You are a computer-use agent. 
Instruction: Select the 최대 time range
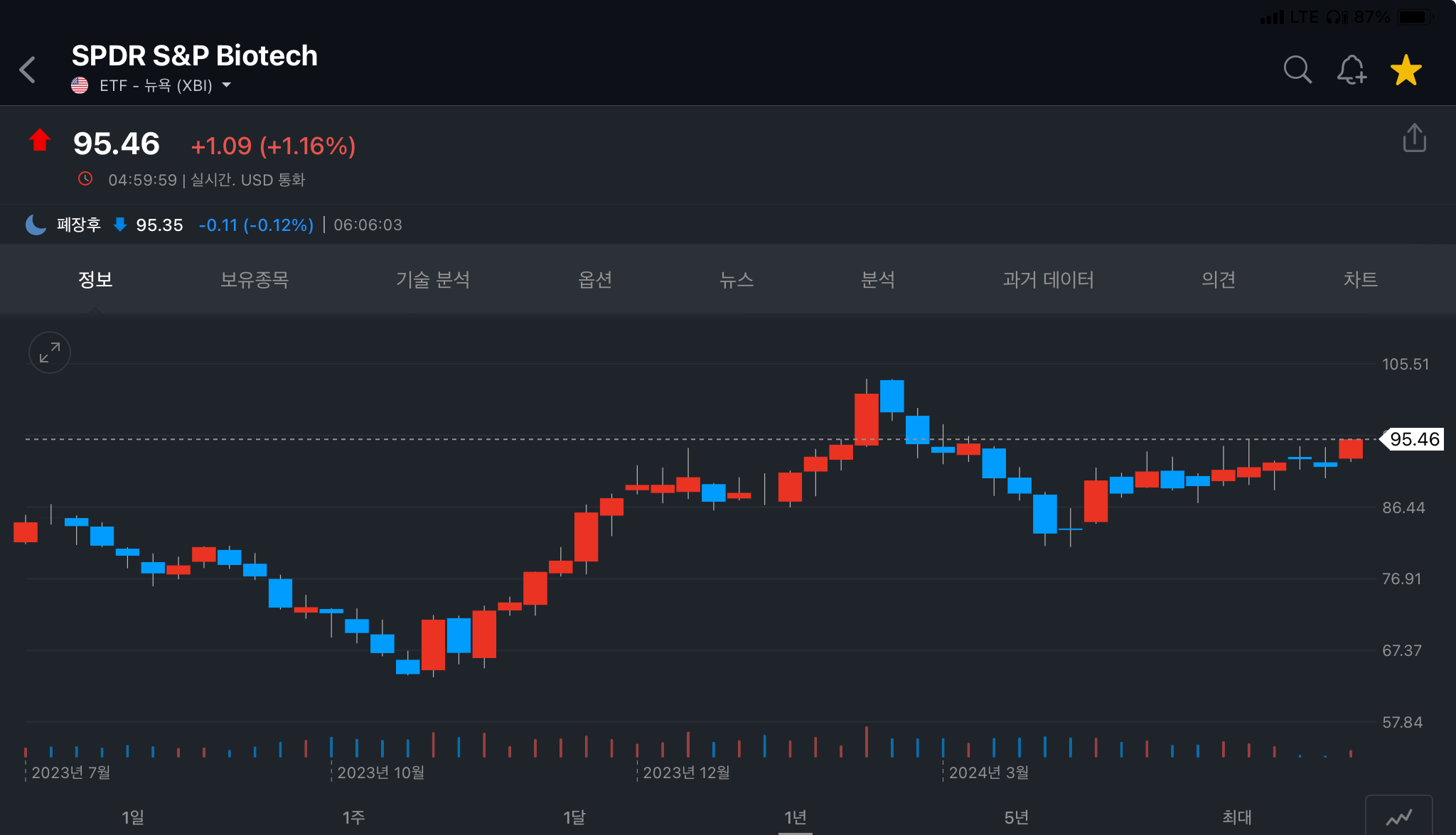pos(1237,817)
